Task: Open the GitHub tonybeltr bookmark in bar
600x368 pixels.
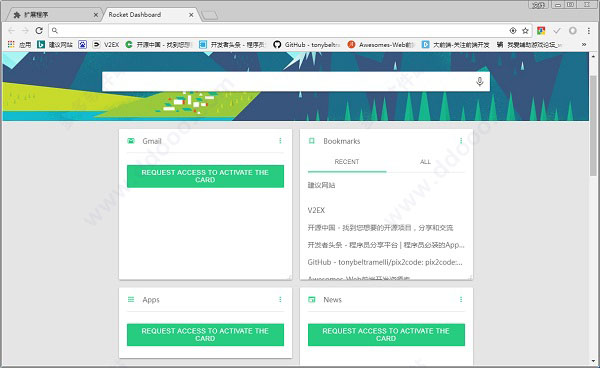Action: click(307, 45)
